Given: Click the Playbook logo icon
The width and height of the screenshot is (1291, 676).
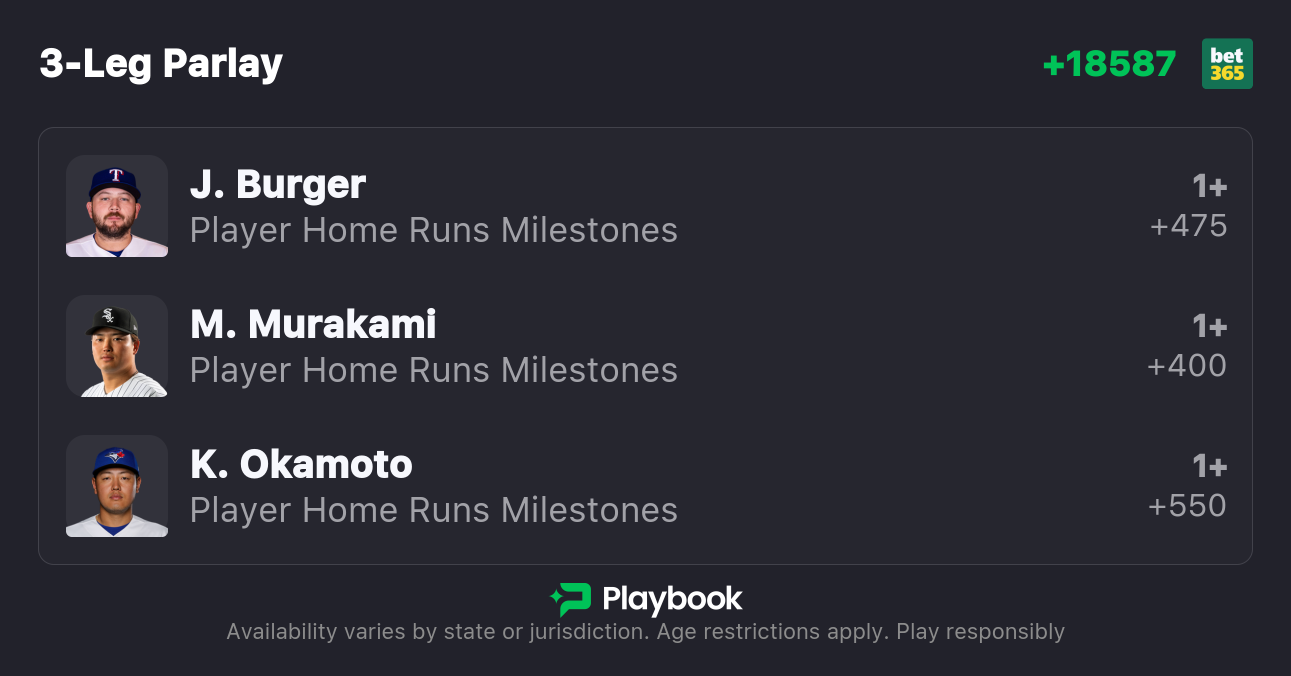Looking at the screenshot, I should point(571,599).
